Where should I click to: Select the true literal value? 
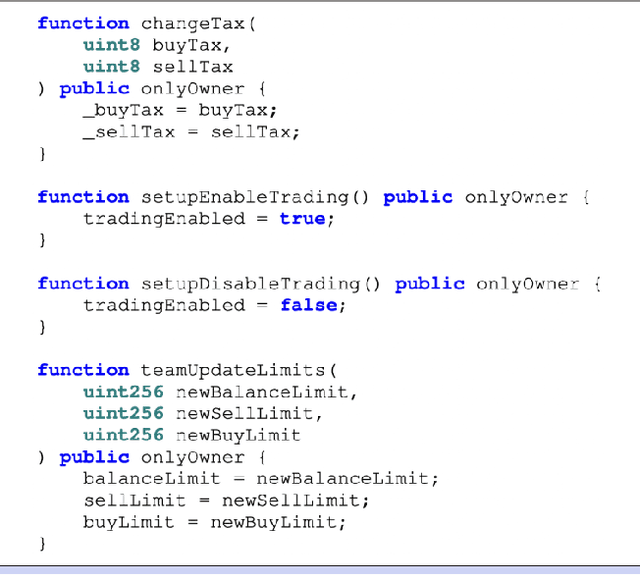point(301,219)
